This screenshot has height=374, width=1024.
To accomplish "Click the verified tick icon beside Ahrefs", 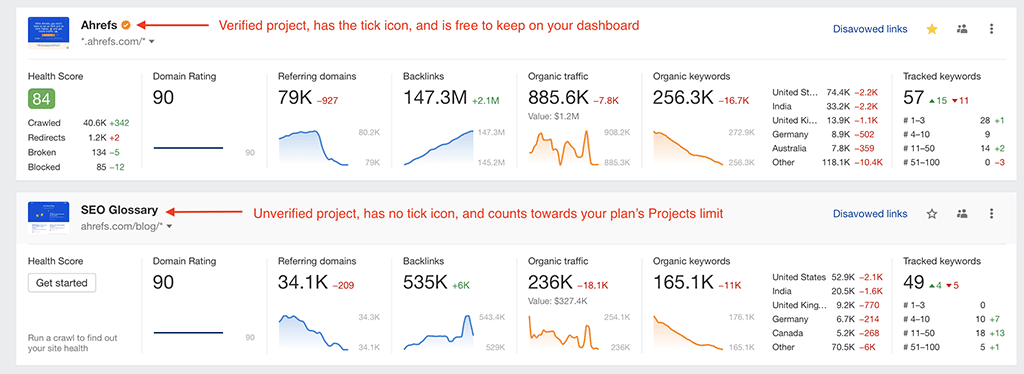I will (126, 25).
